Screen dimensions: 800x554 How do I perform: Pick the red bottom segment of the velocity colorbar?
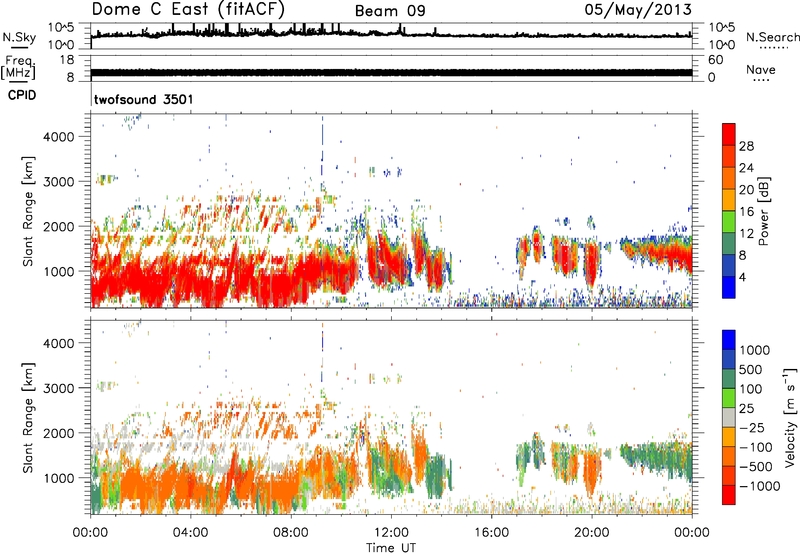point(729,495)
